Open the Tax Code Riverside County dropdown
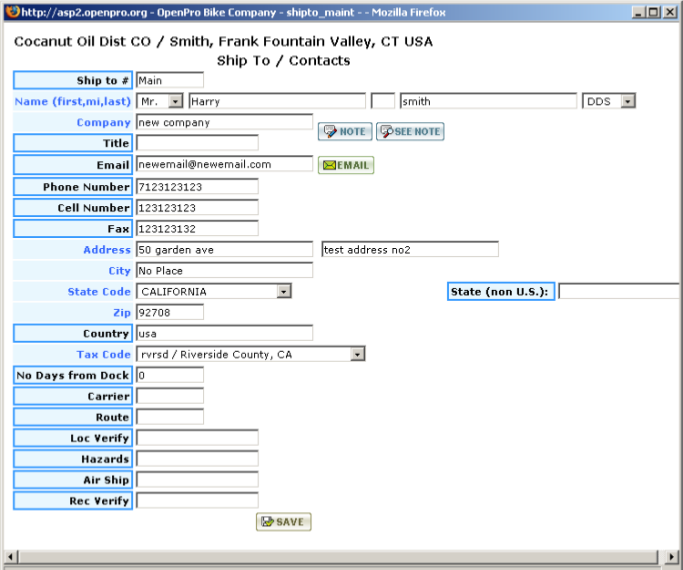Viewport: 683px width, 570px height. (x=357, y=354)
